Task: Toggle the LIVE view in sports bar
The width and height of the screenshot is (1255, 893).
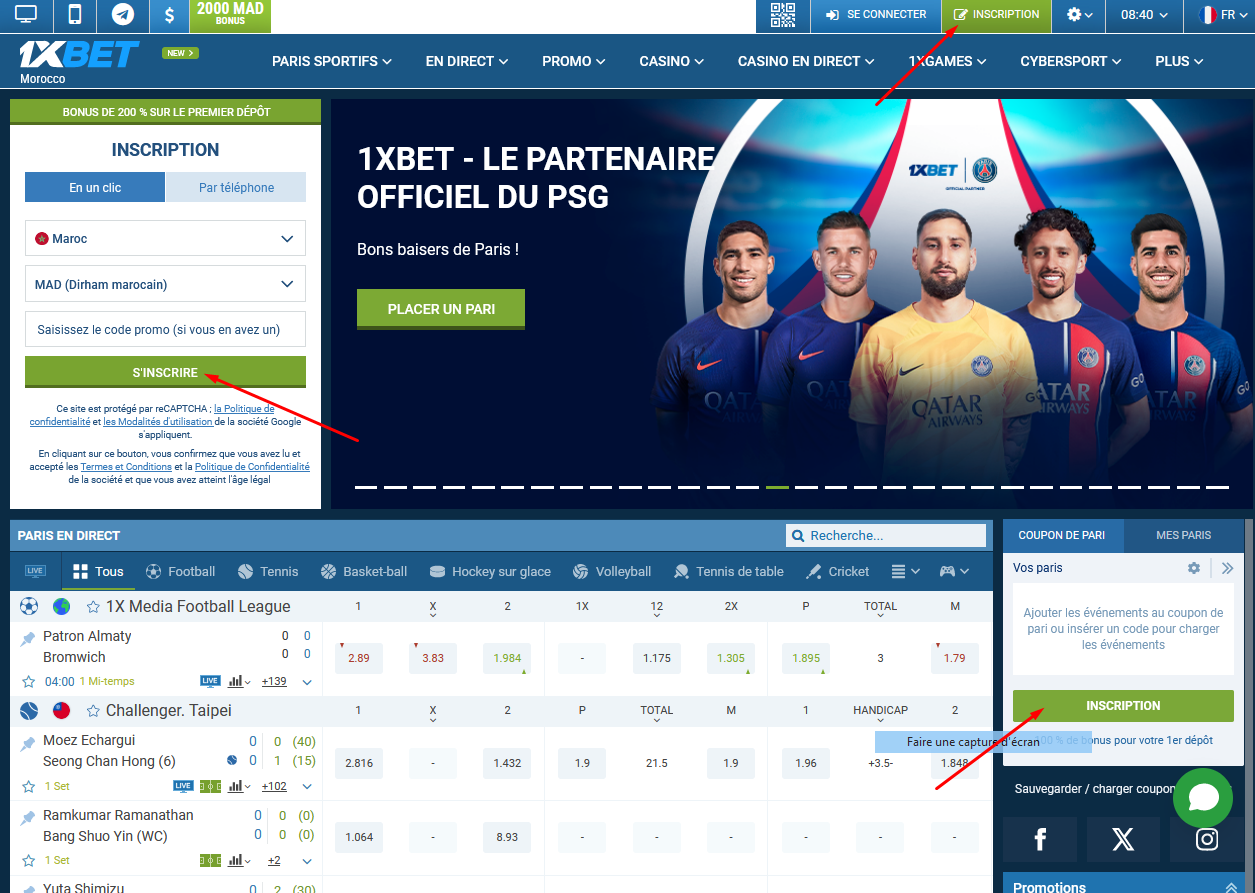Action: coord(33,571)
